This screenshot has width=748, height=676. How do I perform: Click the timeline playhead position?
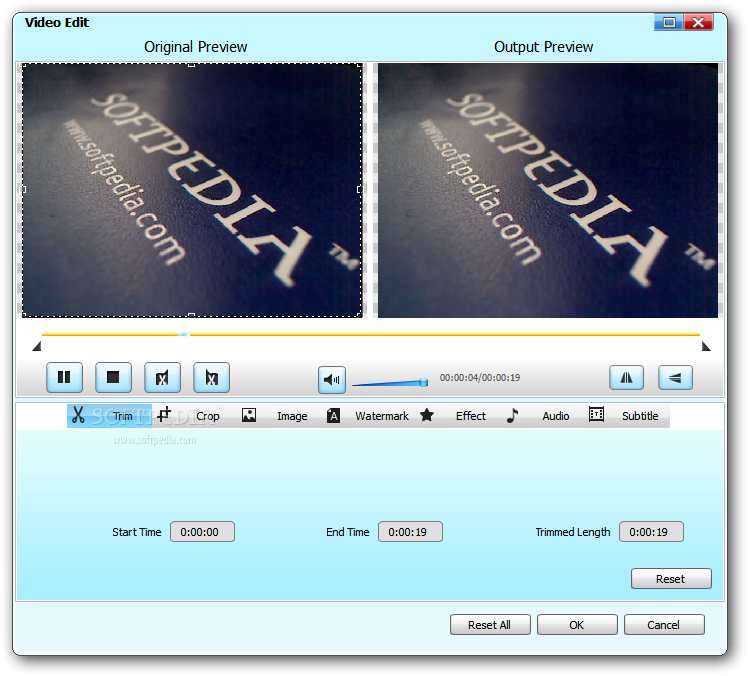[x=184, y=334]
